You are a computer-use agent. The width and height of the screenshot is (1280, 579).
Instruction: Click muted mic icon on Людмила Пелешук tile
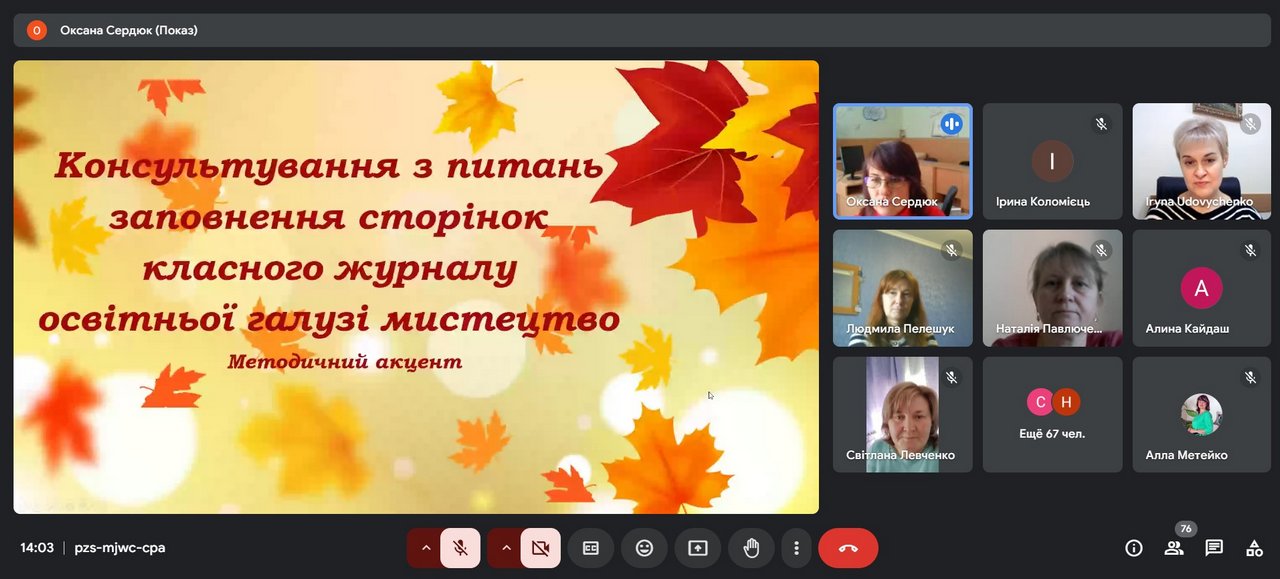click(x=951, y=251)
